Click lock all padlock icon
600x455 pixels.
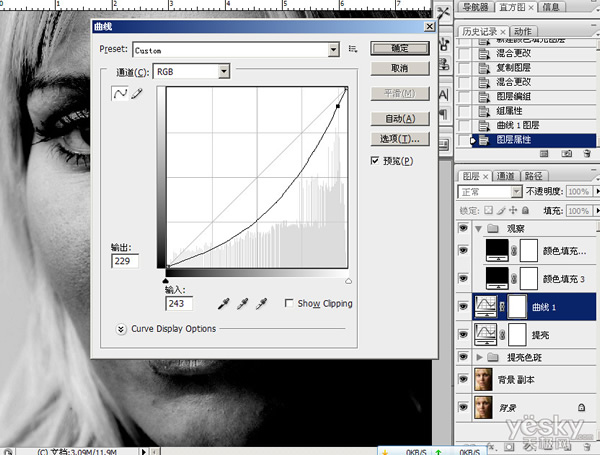525,210
